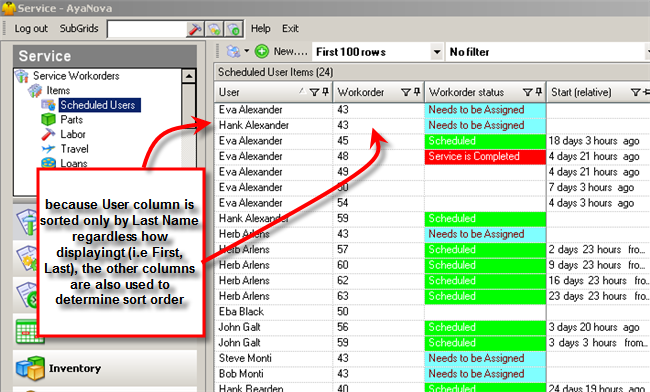Click the AyaNova app icon in title bar

[8, 8]
